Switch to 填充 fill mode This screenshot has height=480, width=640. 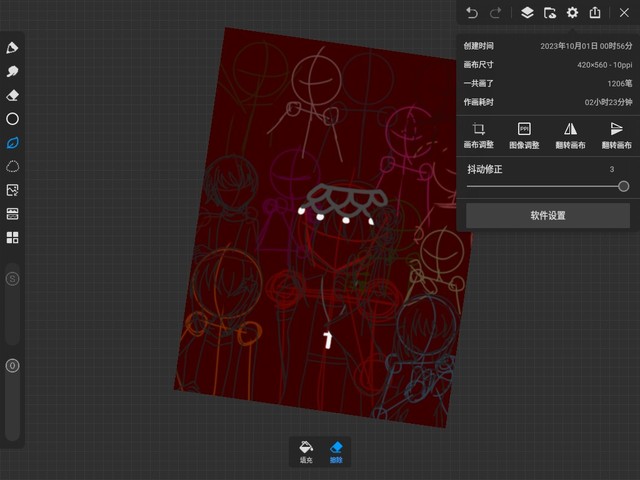[x=306, y=452]
